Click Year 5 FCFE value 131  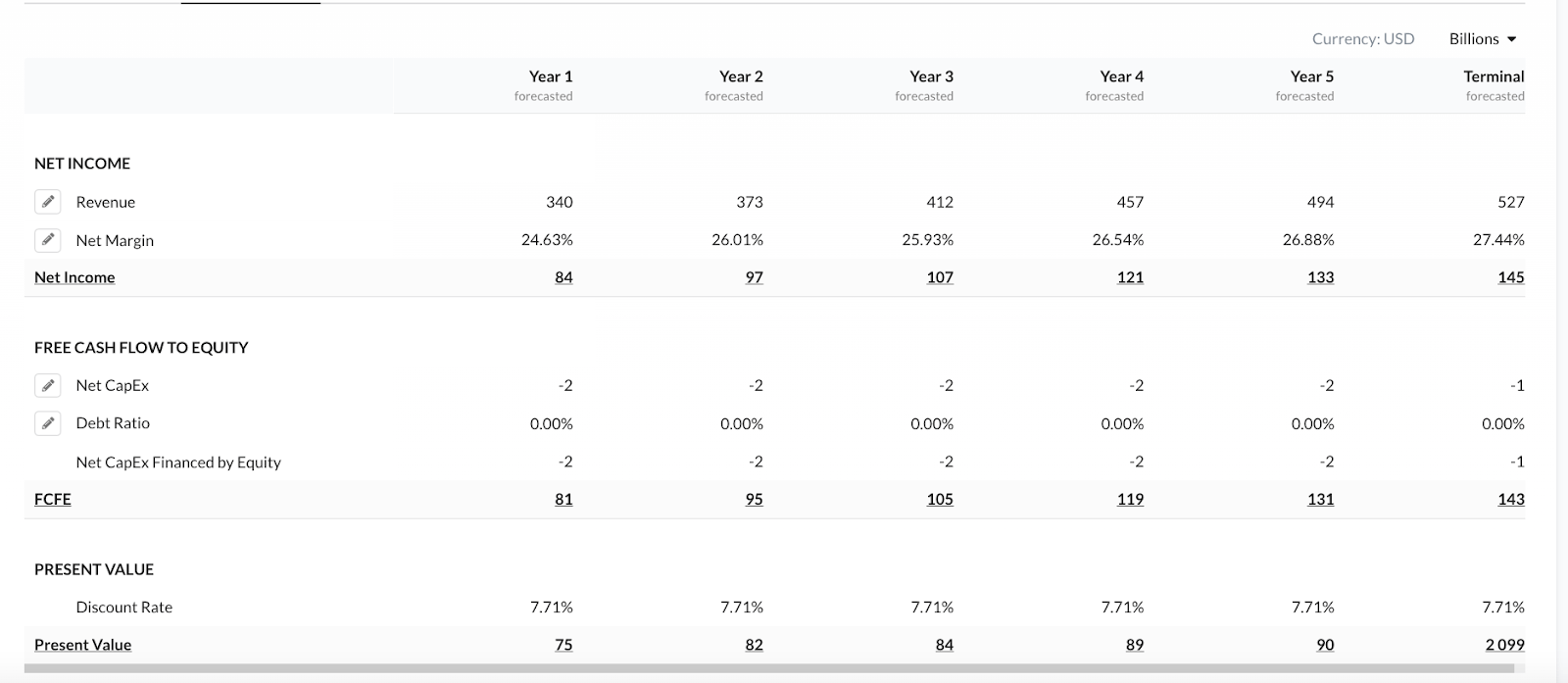(x=1320, y=499)
